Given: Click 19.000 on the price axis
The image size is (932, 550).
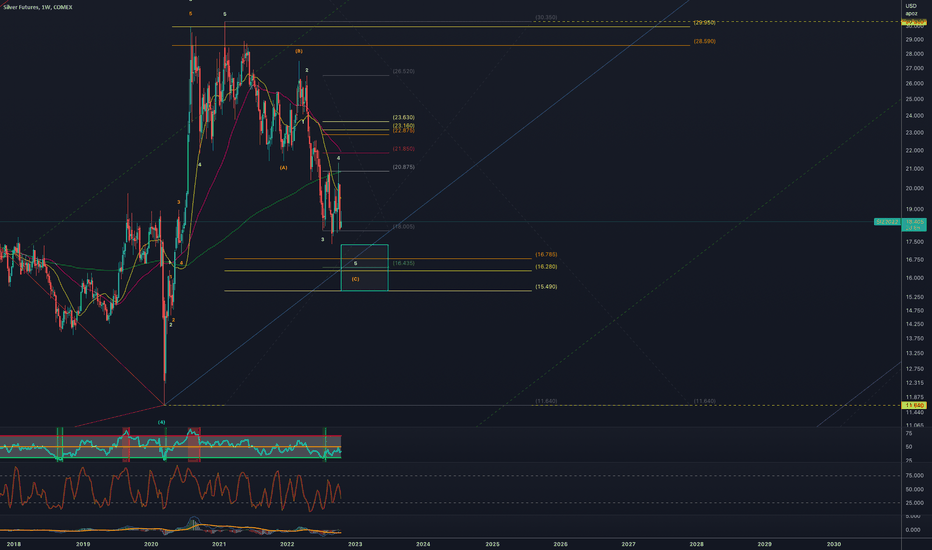Looking at the screenshot, I should point(914,209).
